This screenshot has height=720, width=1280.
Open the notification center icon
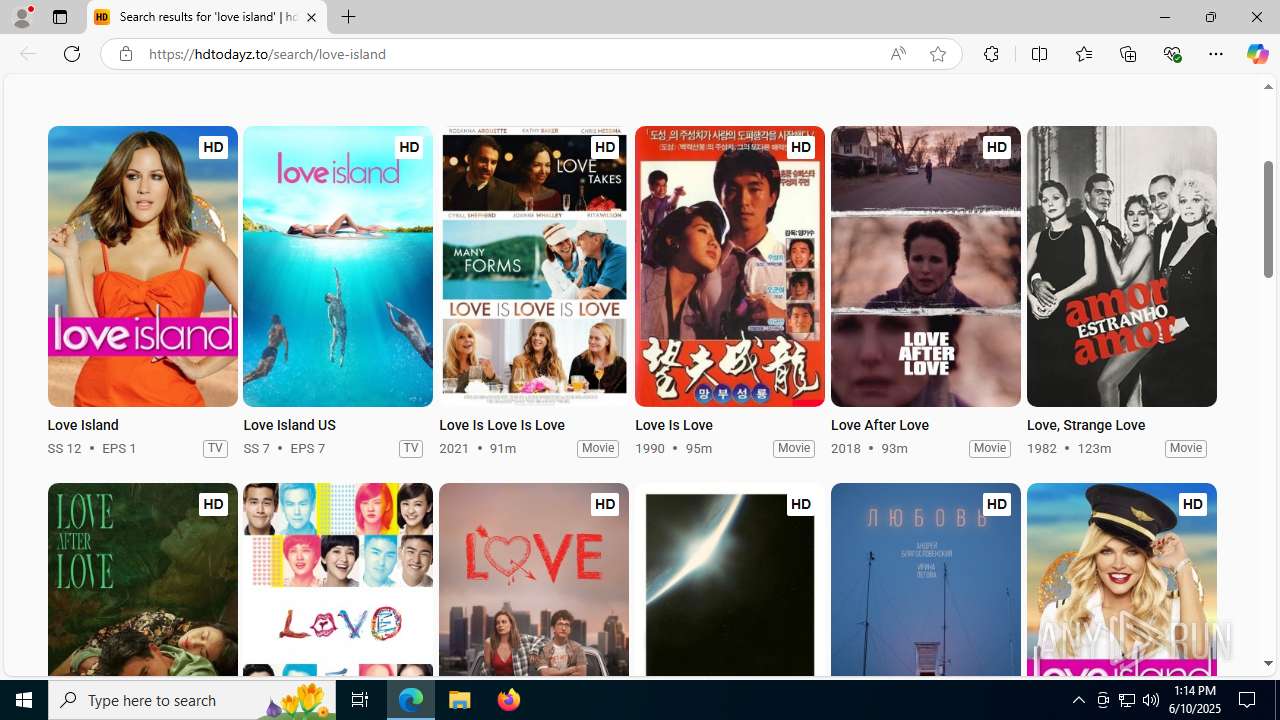(x=1248, y=700)
